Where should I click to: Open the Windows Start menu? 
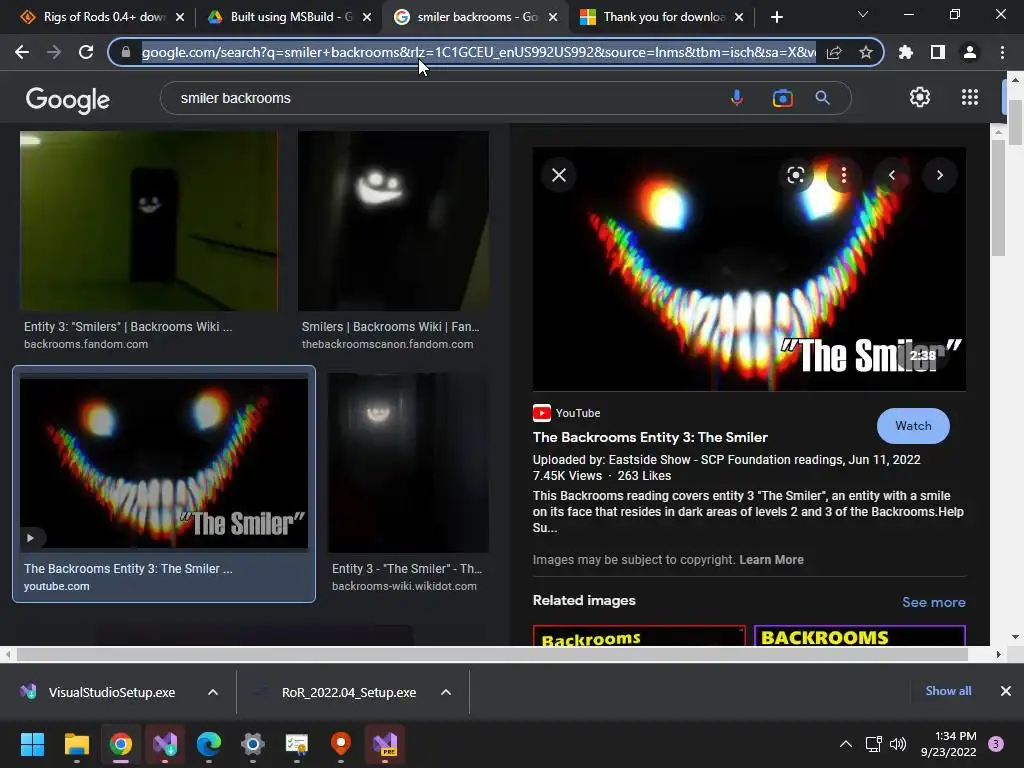point(32,744)
